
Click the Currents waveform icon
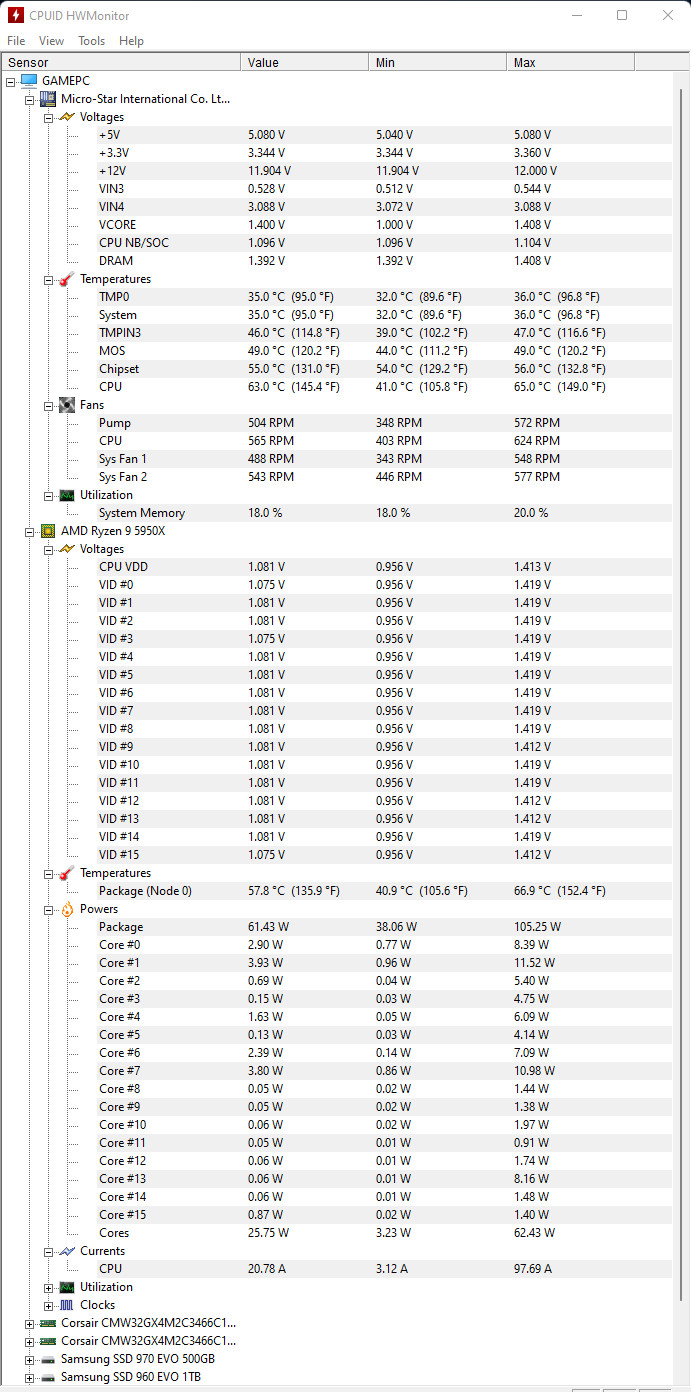(x=67, y=1251)
